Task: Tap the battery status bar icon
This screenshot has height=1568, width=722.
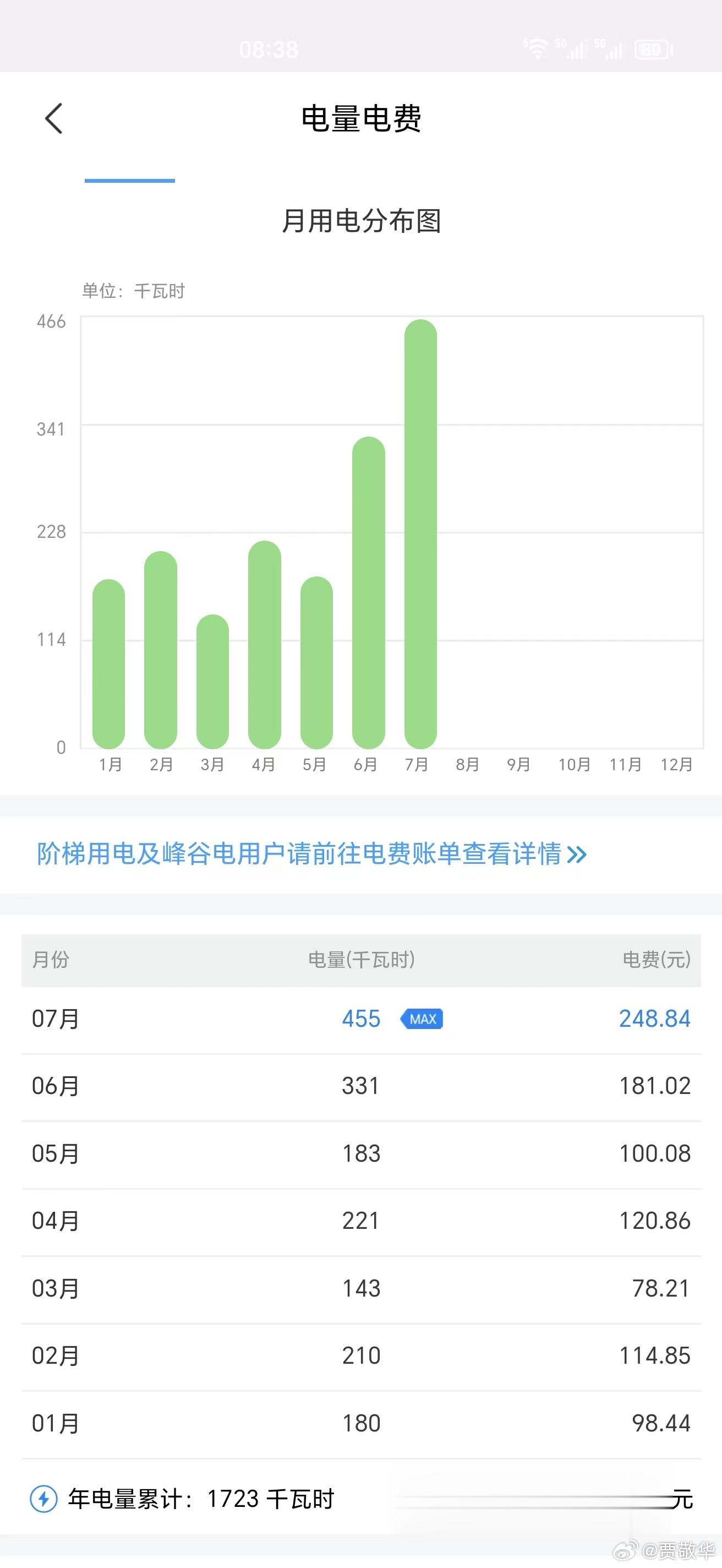Action: [653, 50]
